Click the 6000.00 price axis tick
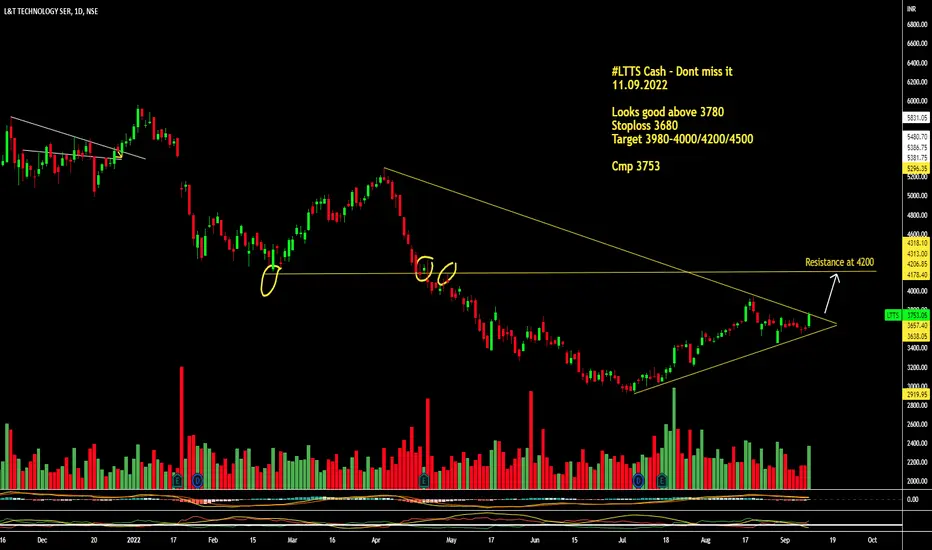Screen dimensions: 932x550 coord(917,100)
